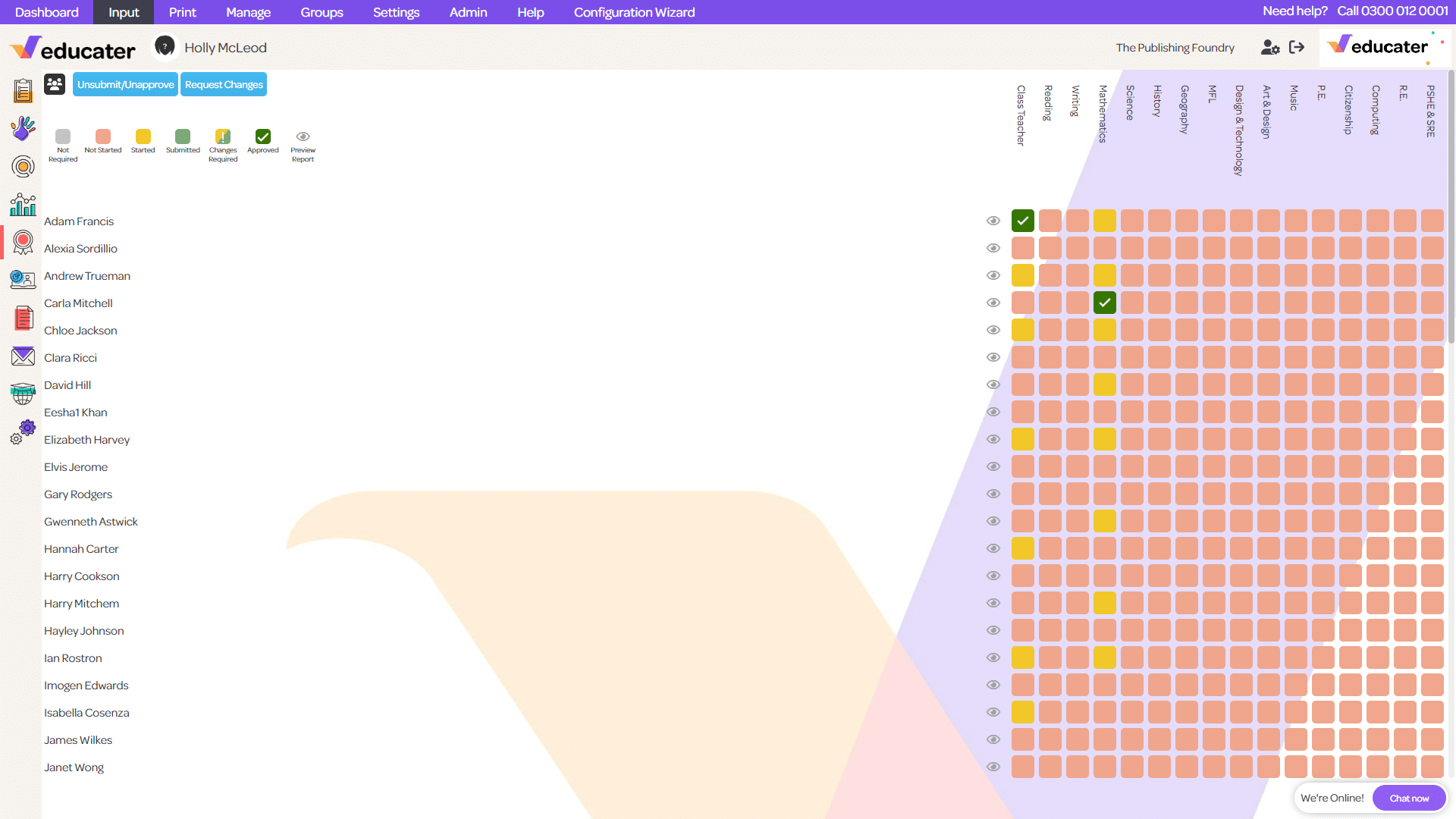Open the Configuration Wizard menu
Viewport: 1456px width, 819px height.
pos(634,12)
